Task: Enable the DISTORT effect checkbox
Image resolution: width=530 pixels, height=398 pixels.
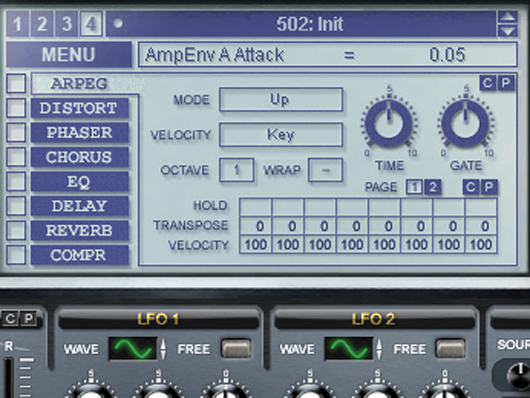Action: coord(16,108)
